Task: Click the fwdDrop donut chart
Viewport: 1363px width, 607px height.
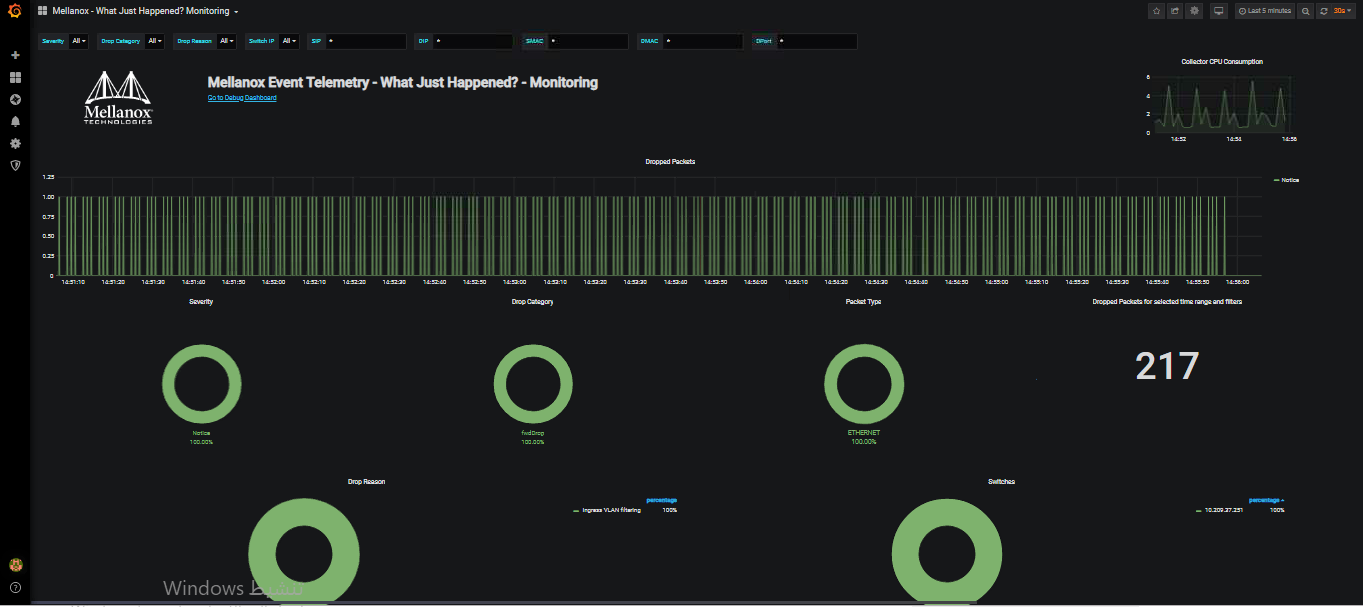Action: 533,384
